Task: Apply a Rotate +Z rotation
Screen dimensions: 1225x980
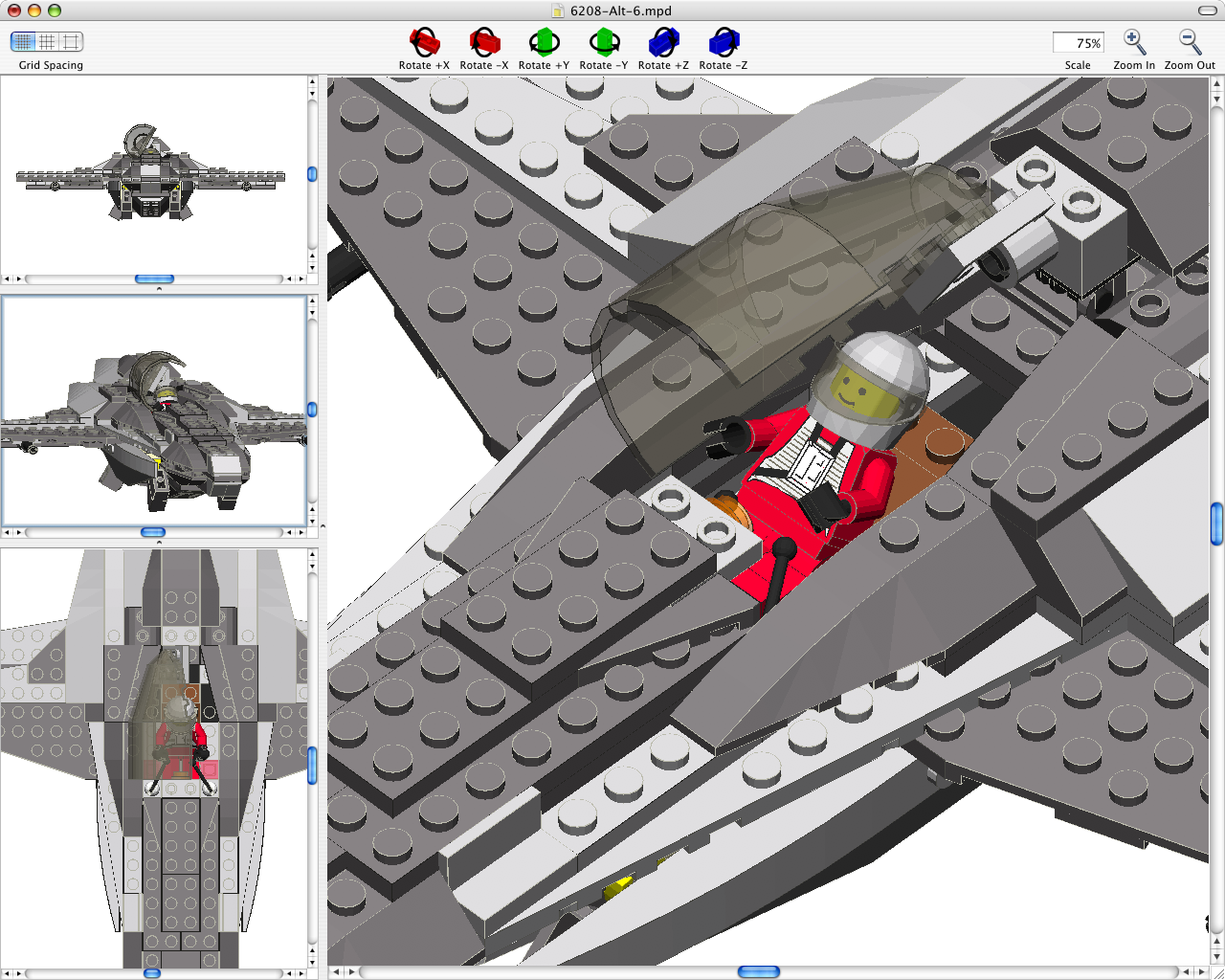Action: [663, 40]
